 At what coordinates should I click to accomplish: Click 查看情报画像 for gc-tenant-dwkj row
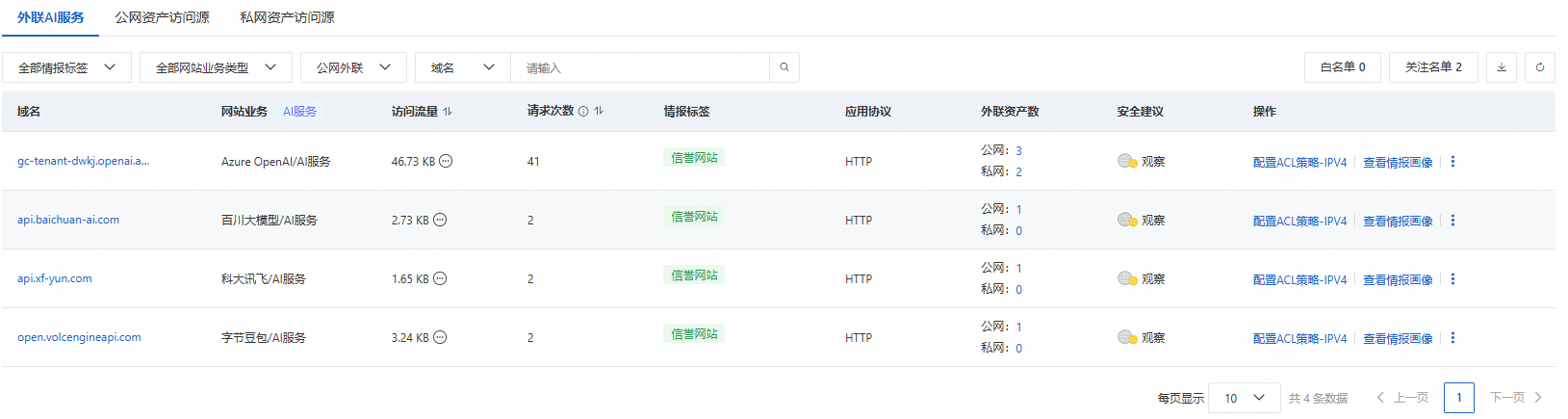pos(1398,163)
